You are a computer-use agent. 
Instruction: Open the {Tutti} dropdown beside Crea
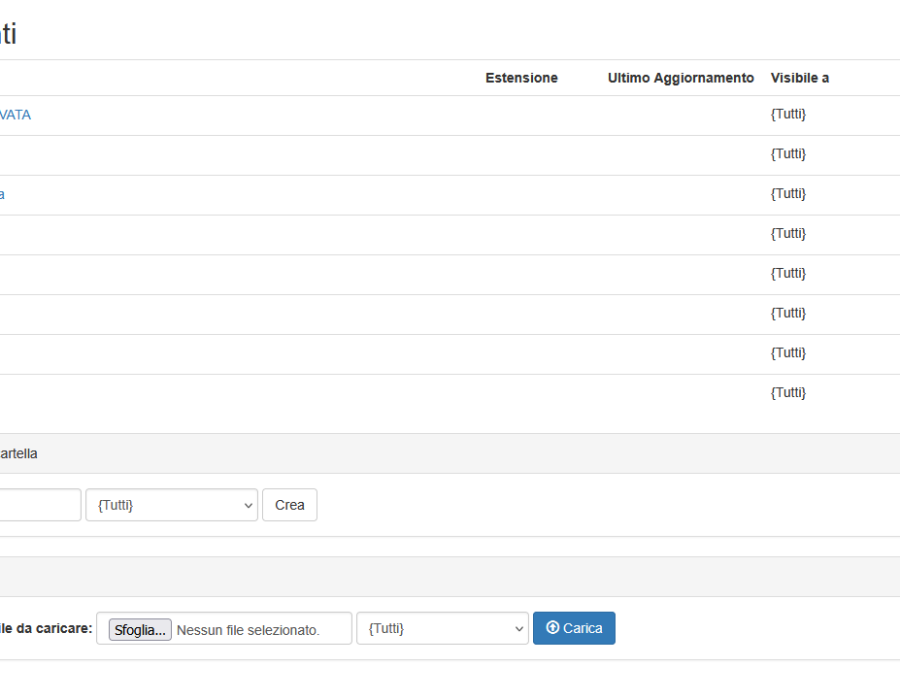pyautogui.click(x=172, y=505)
